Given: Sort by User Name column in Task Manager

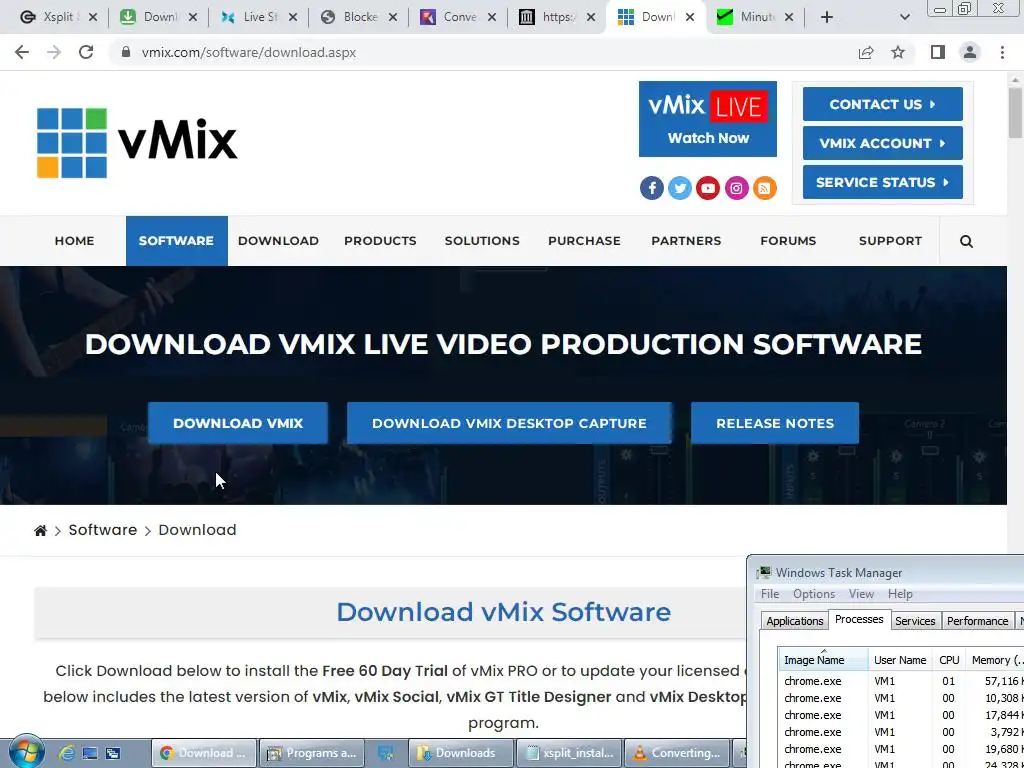Looking at the screenshot, I should [901, 660].
